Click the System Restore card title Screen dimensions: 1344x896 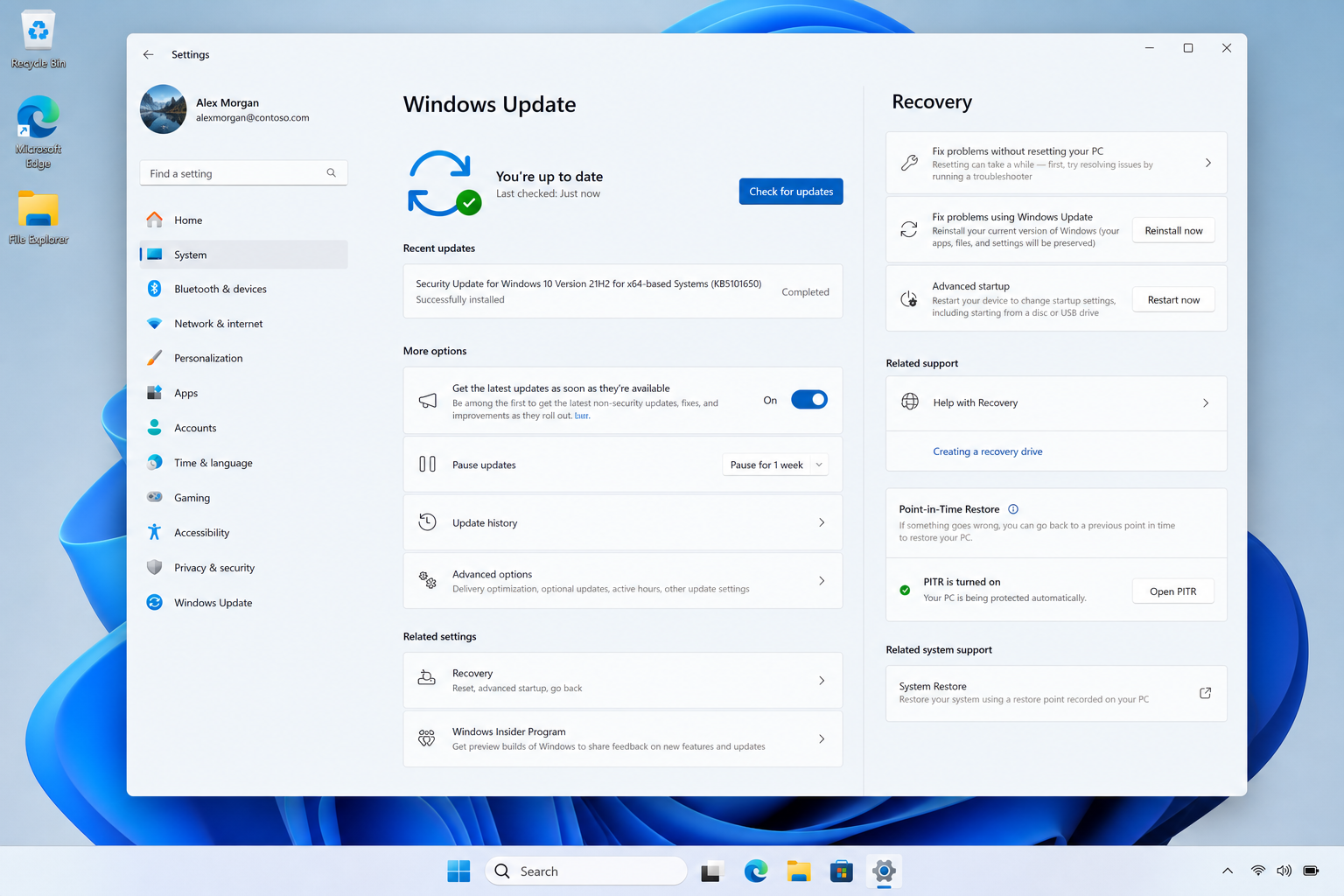point(933,686)
